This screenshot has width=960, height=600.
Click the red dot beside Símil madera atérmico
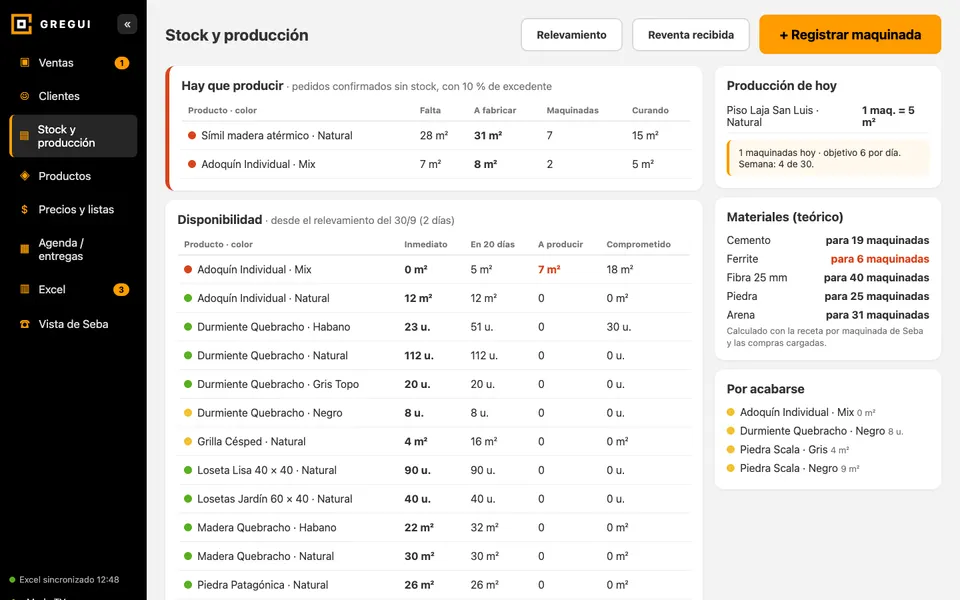click(192, 135)
